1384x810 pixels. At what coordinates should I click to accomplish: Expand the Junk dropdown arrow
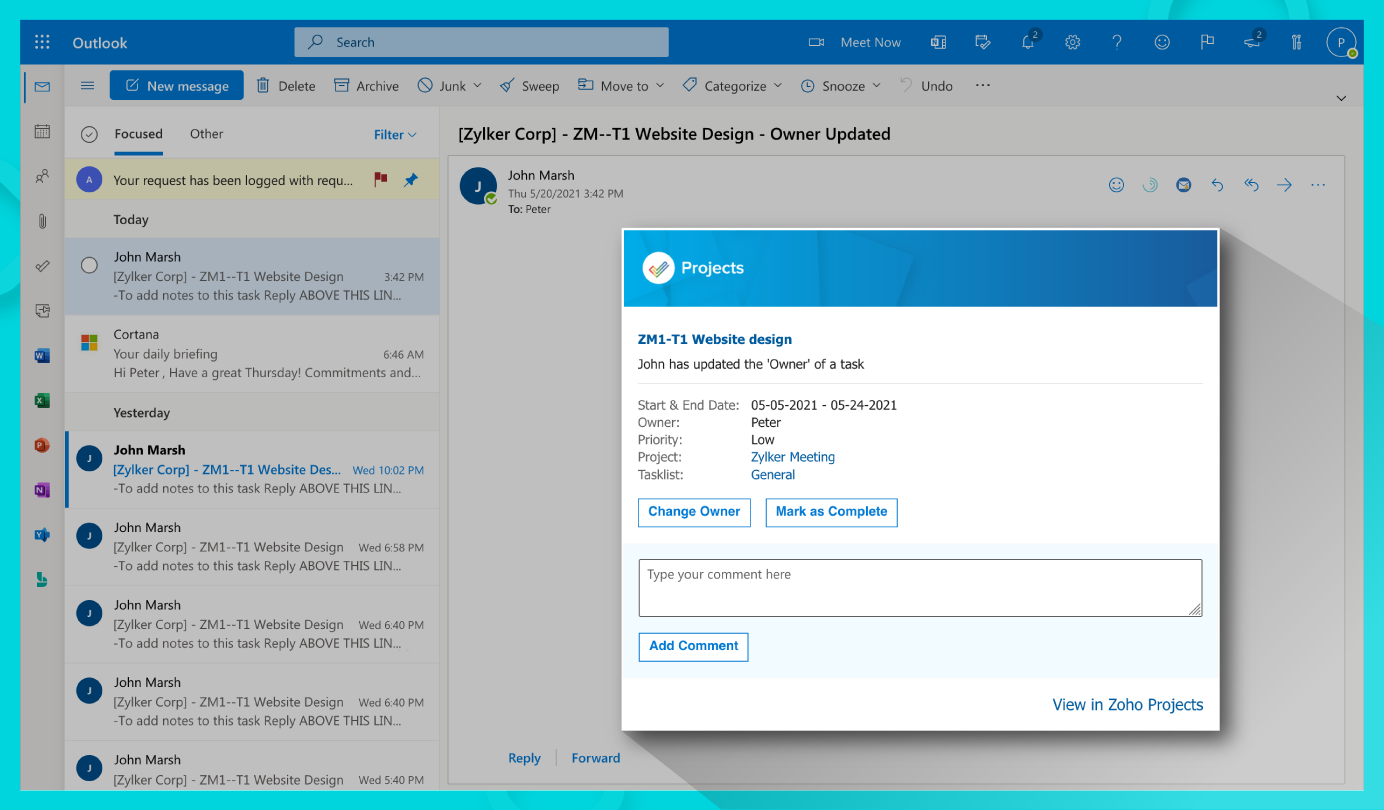[x=478, y=86]
